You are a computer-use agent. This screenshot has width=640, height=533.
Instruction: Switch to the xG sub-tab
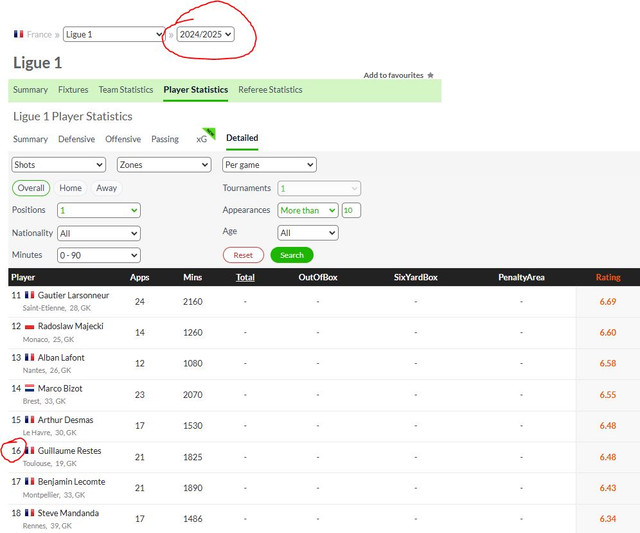(x=202, y=139)
